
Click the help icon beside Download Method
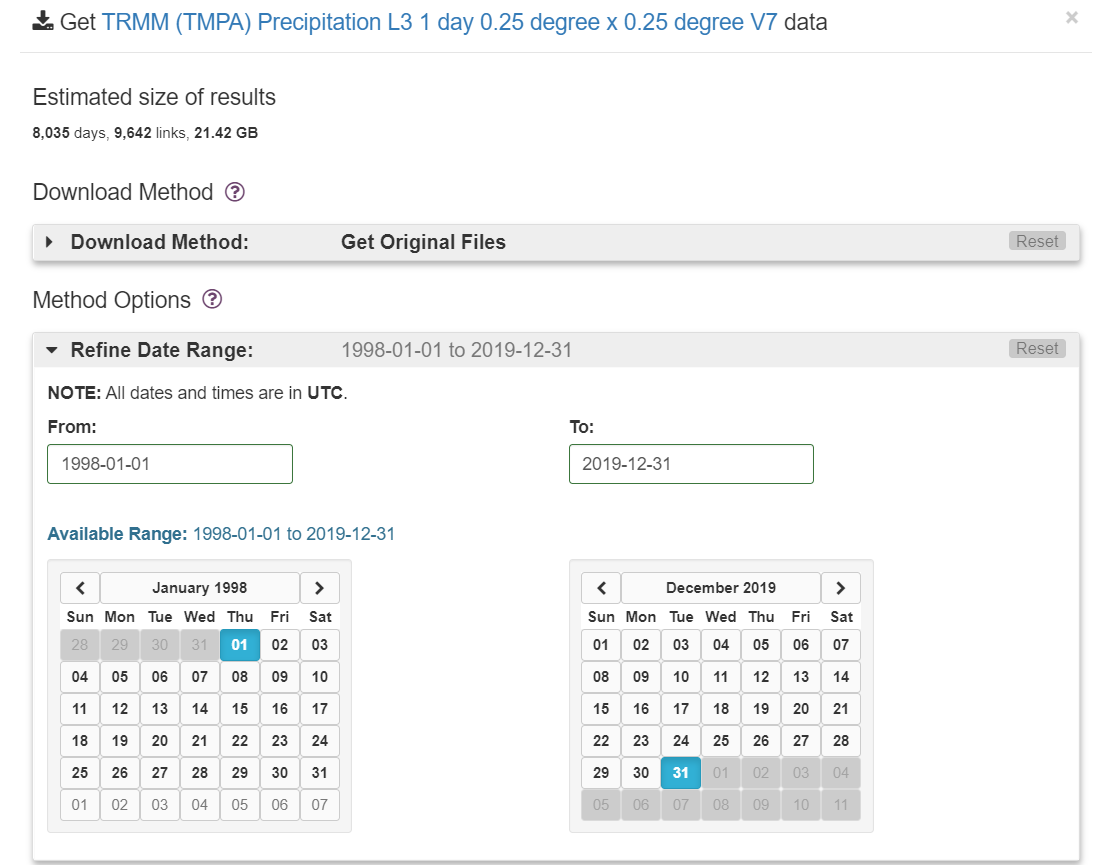click(x=235, y=192)
